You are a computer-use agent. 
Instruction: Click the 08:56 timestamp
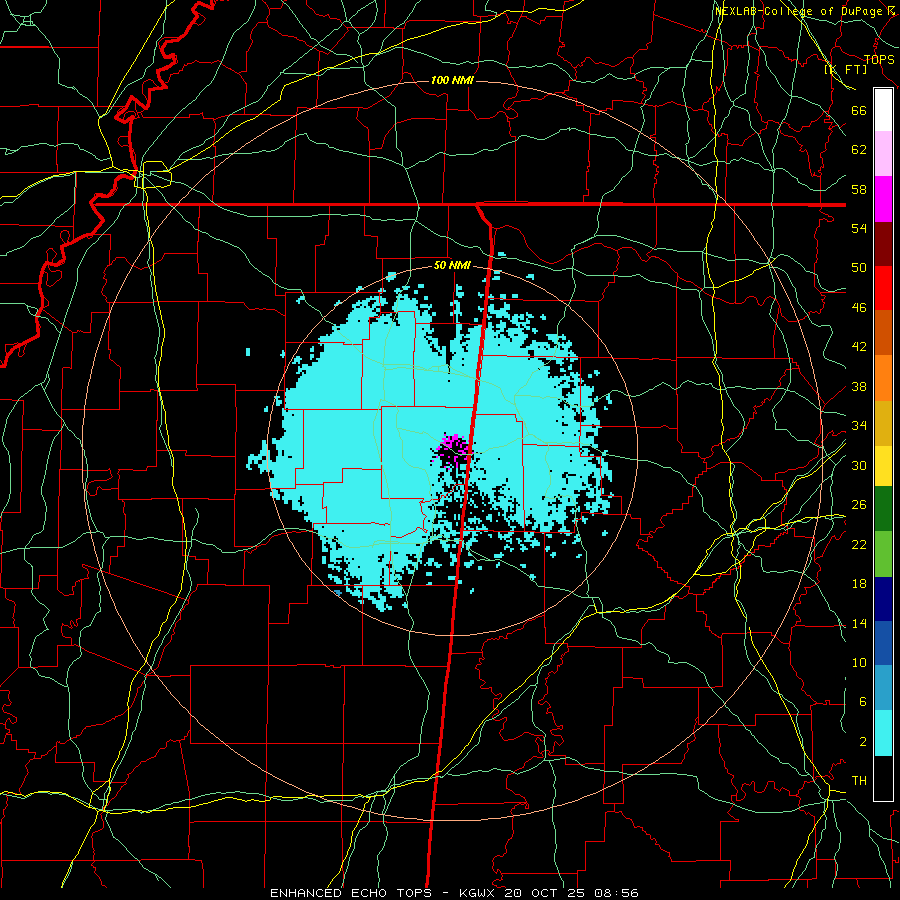click(x=615, y=893)
